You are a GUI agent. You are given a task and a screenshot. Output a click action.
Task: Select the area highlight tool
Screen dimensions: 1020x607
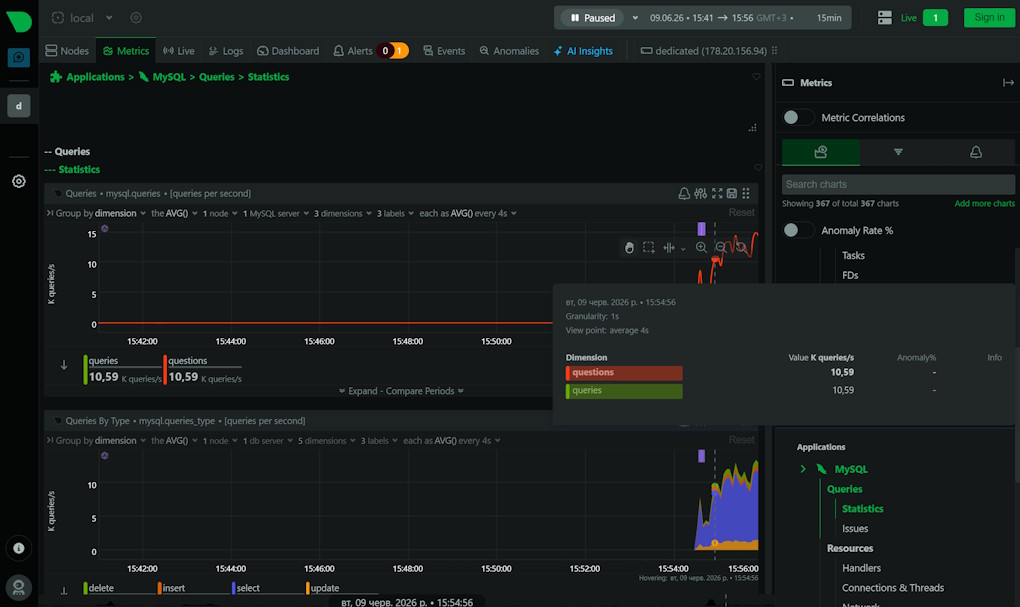point(649,247)
